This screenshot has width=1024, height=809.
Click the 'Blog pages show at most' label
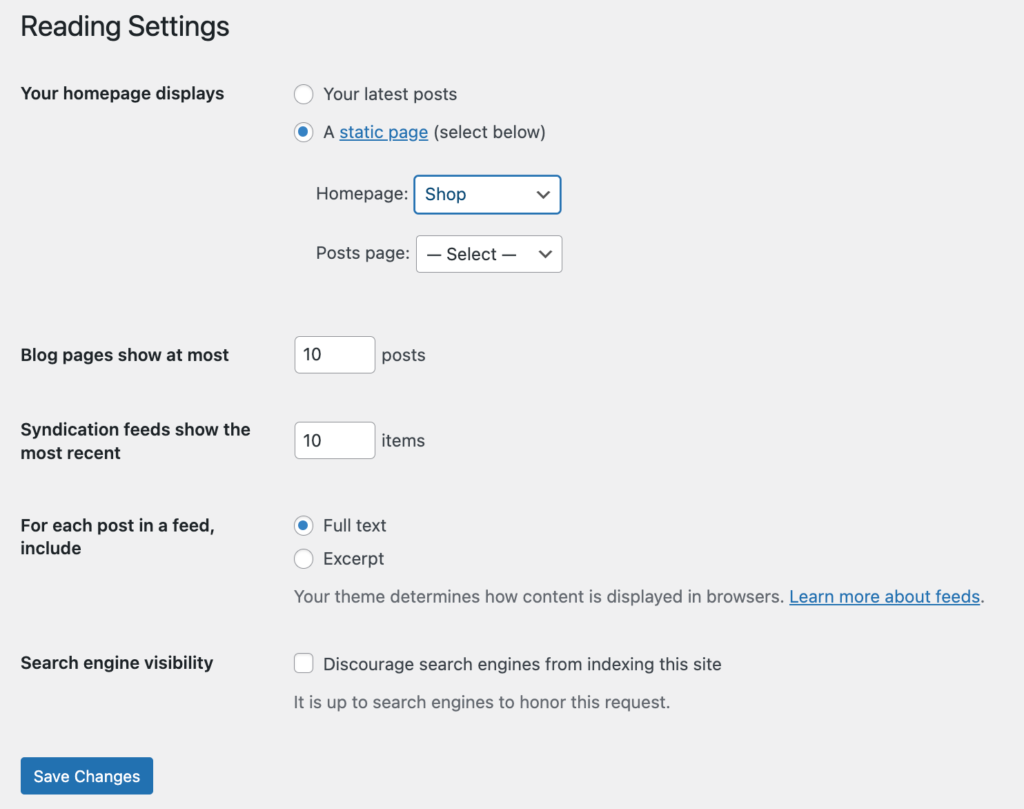(x=125, y=355)
